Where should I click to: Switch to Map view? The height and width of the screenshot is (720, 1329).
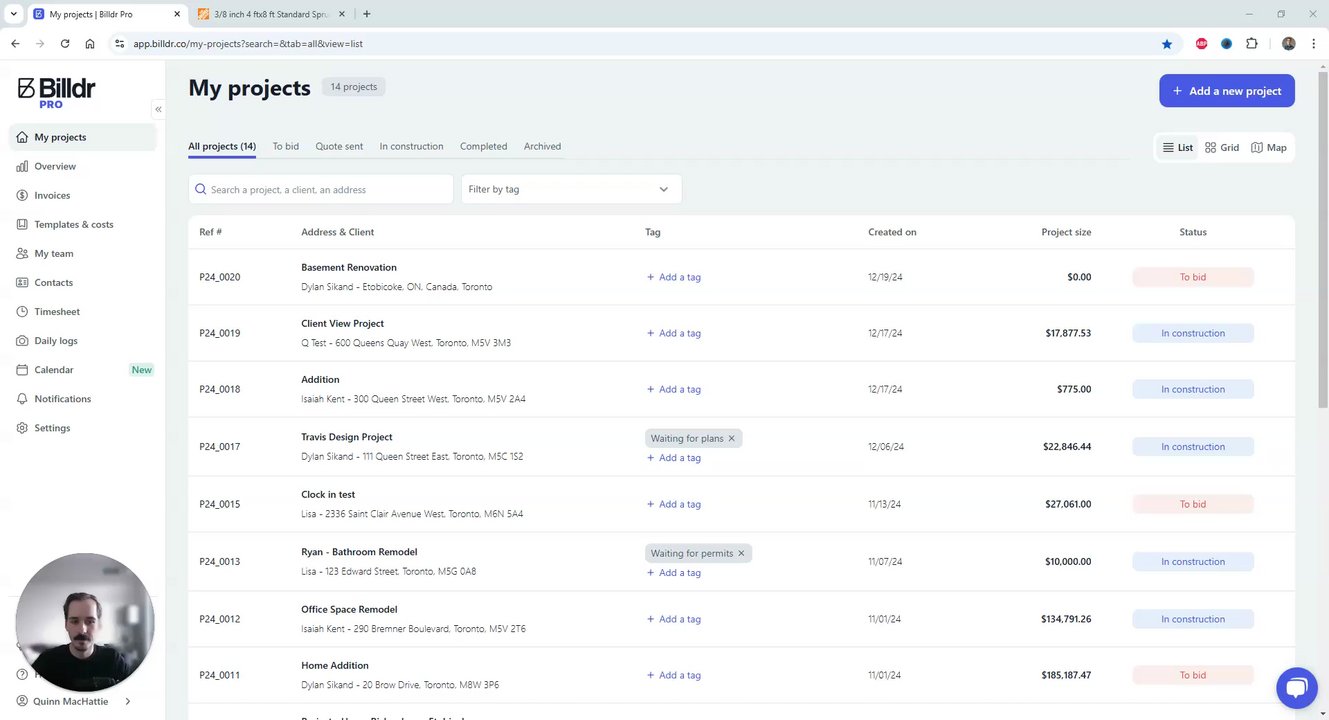click(1269, 147)
